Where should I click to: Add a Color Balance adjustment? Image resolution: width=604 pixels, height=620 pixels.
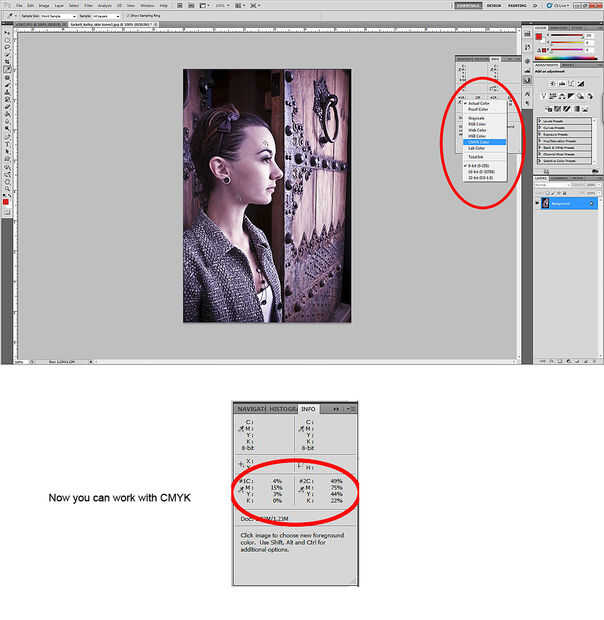562,96
